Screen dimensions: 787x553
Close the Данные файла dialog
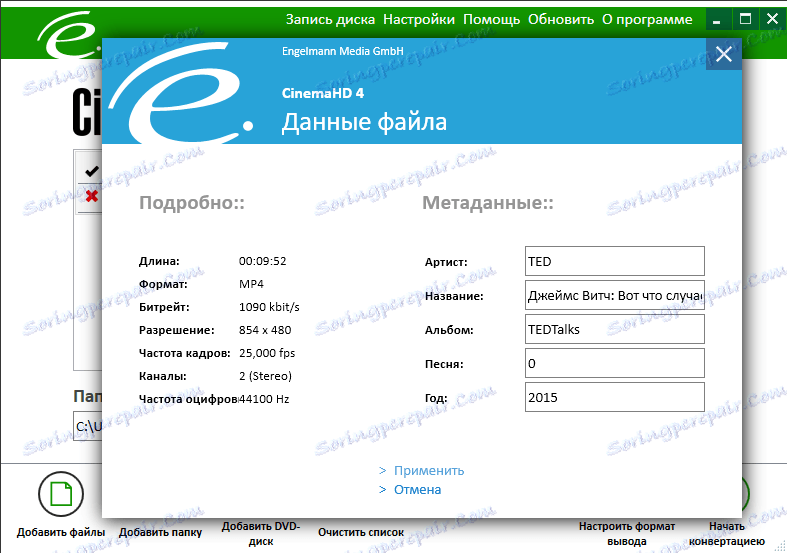pyautogui.click(x=723, y=54)
